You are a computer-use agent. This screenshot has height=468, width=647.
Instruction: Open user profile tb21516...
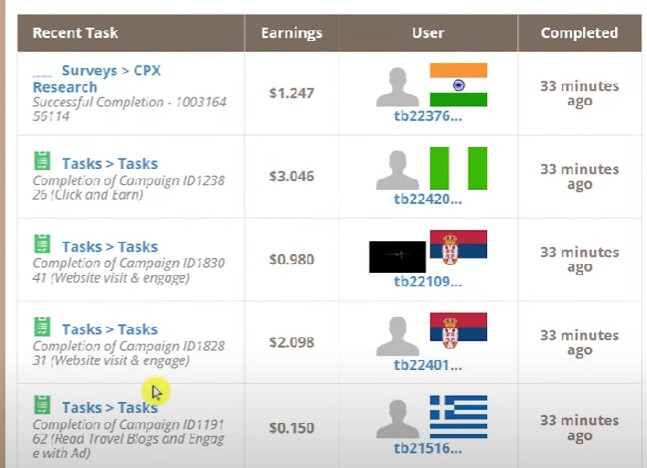(428, 448)
